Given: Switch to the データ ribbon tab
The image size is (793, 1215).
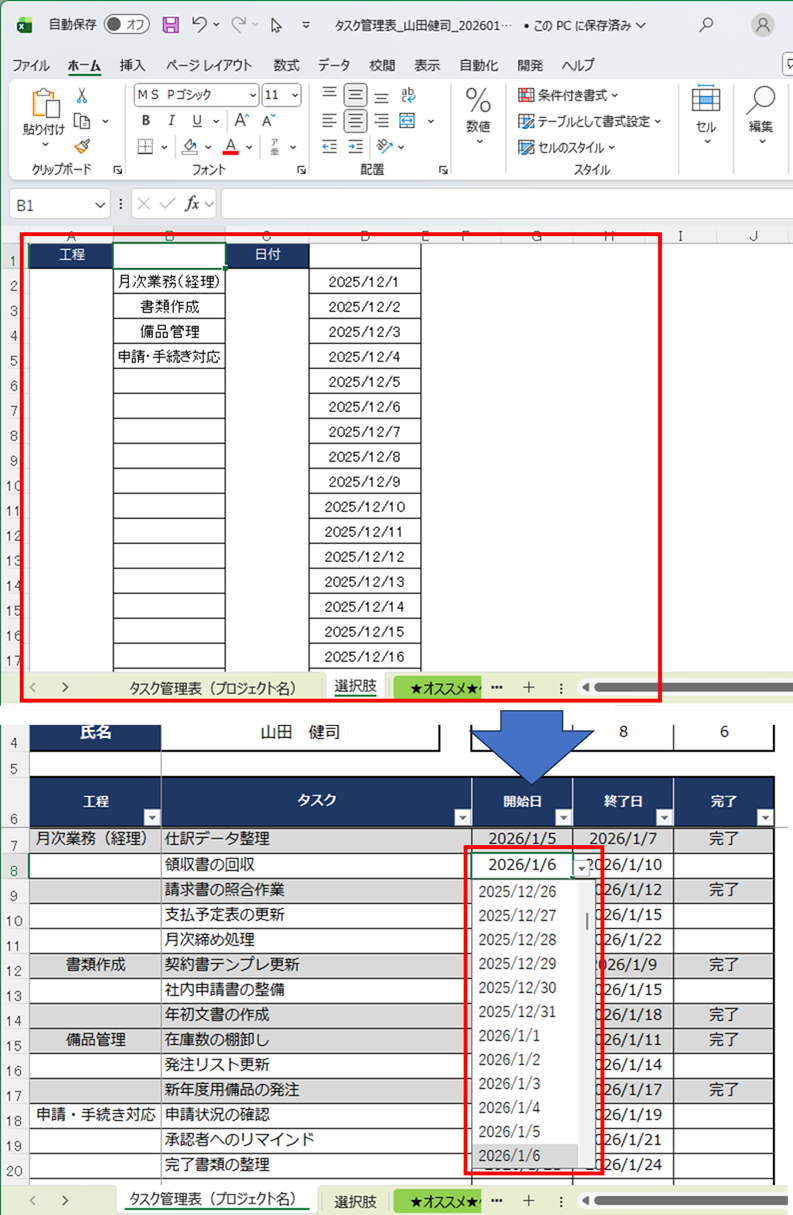Looking at the screenshot, I should 334,65.
